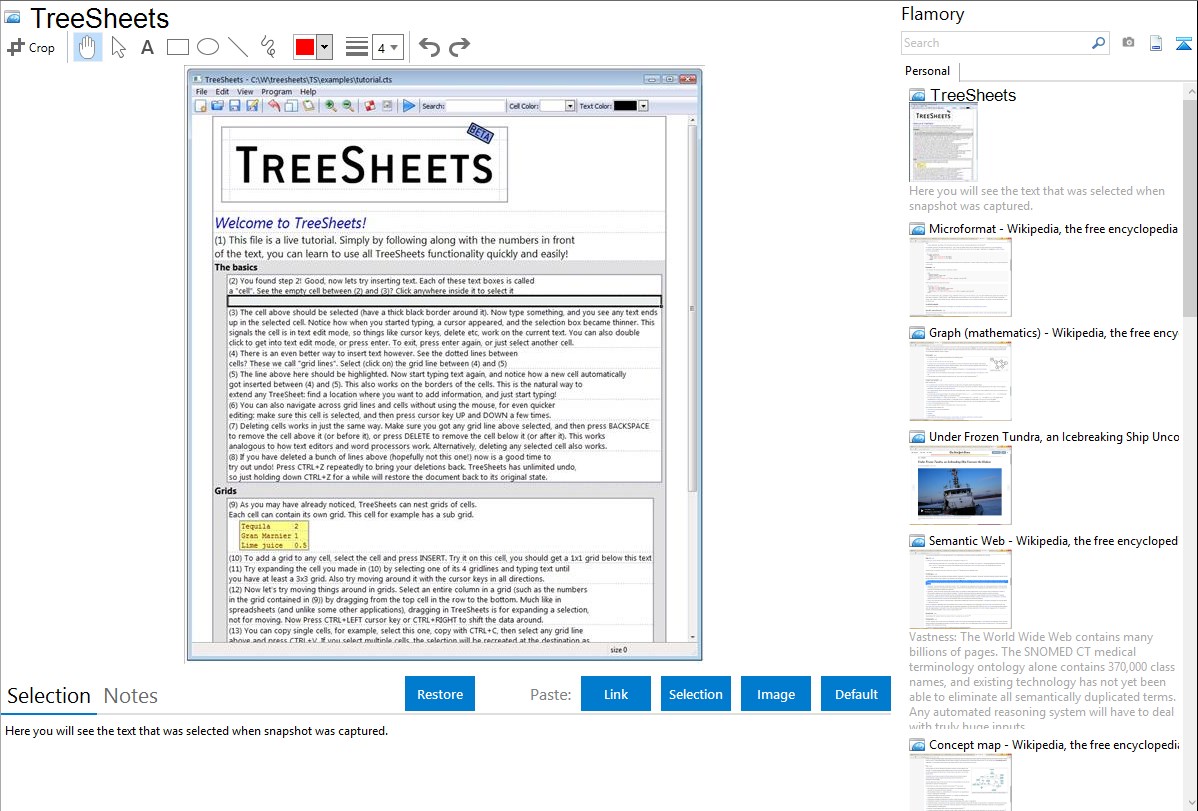Screen dimensions: 1198x811
Task: Open the Under Frozen Tundra snapshot thumbnail
Action: click(x=960, y=485)
